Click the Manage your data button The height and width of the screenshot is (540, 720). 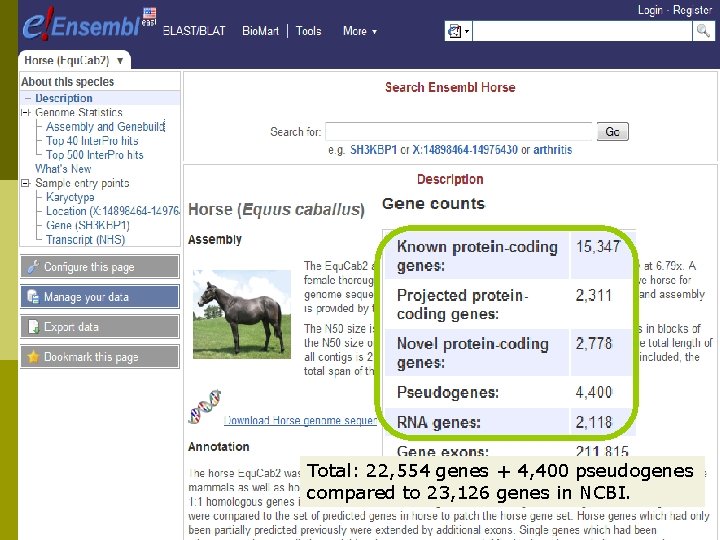(x=100, y=297)
